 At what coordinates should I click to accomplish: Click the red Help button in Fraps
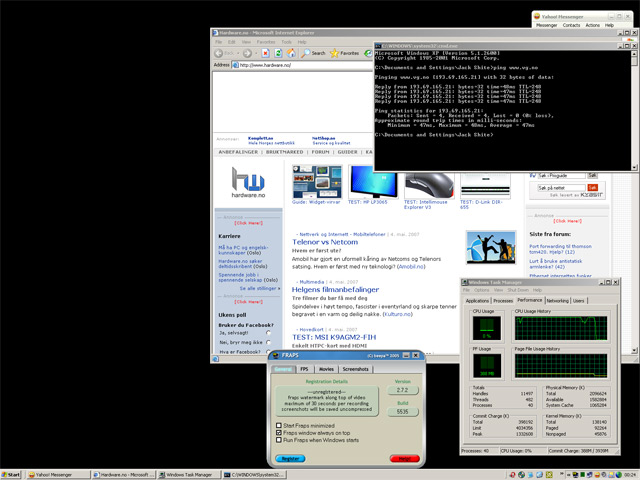click(404, 459)
